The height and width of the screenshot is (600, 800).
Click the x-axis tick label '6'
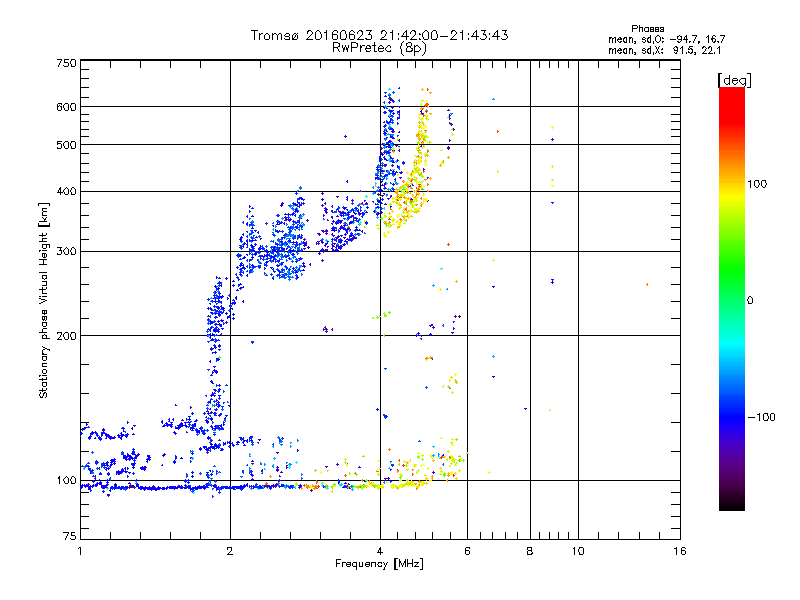pos(467,551)
